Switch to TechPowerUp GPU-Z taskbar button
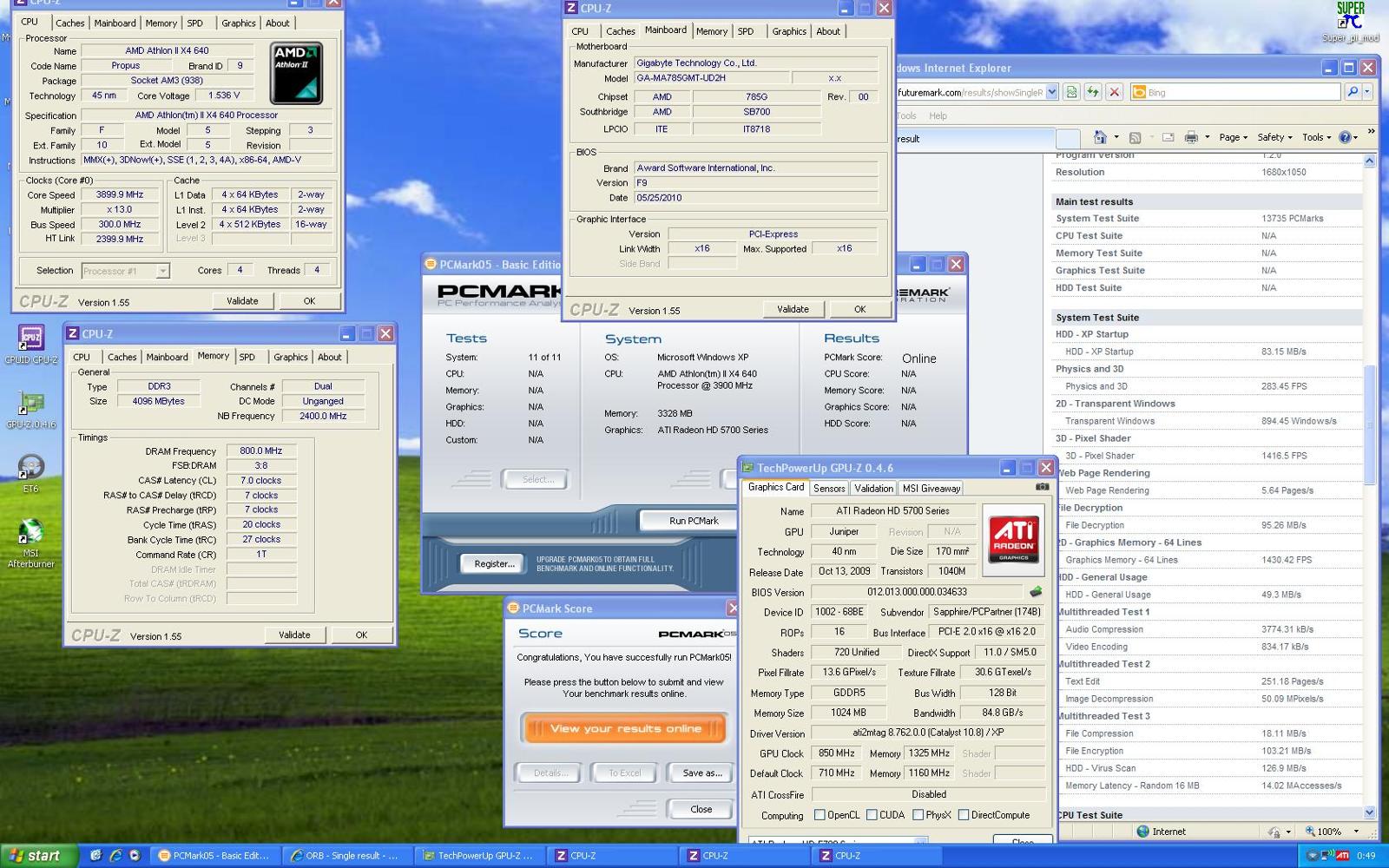This screenshot has height=868, width=1389. point(477,855)
